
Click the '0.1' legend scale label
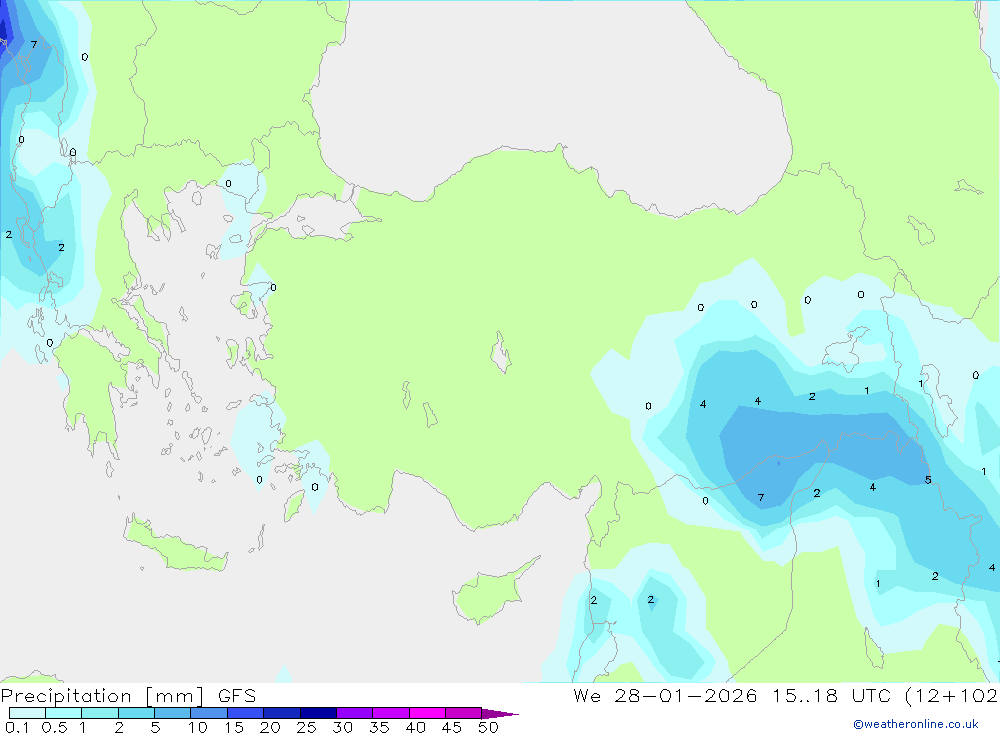coord(17,727)
